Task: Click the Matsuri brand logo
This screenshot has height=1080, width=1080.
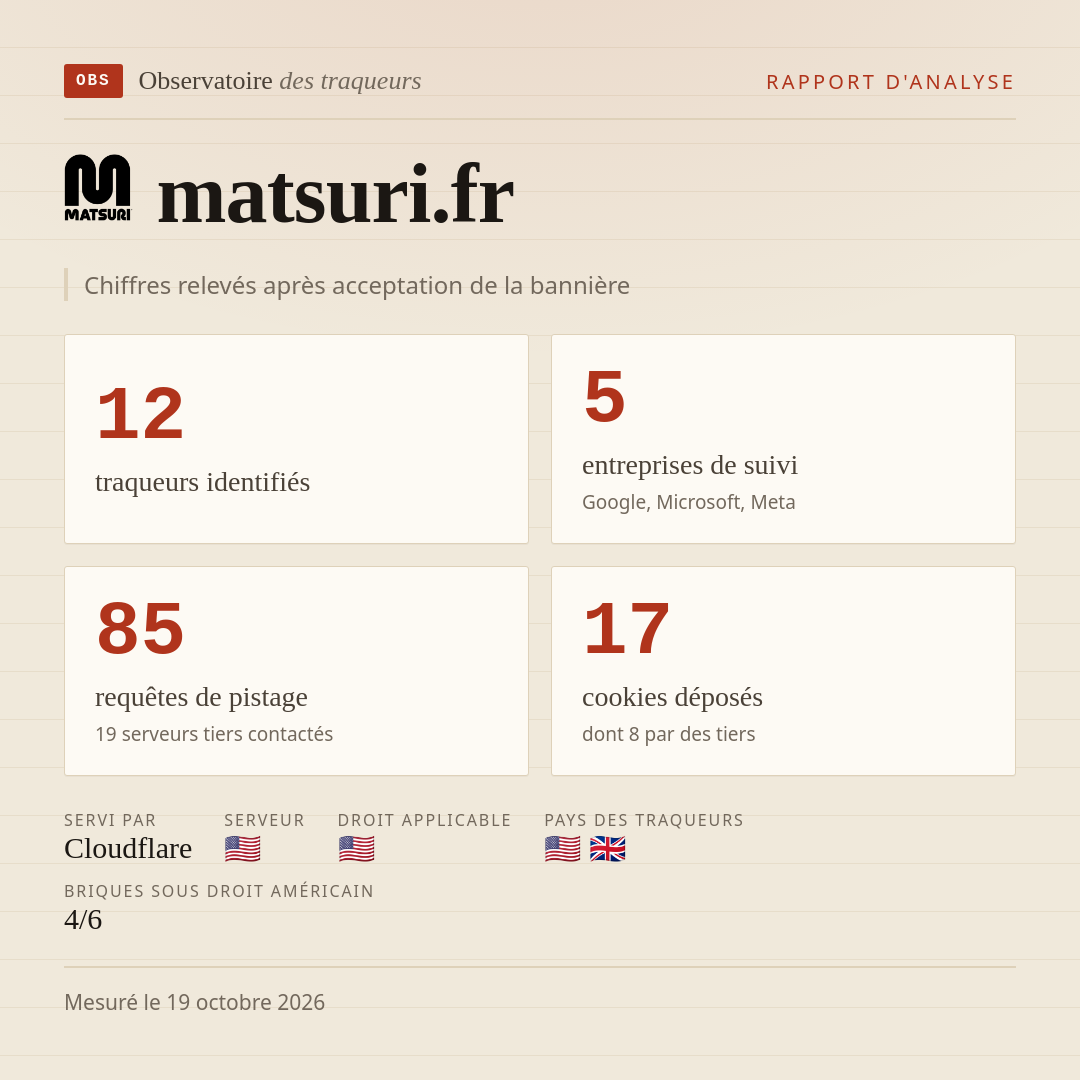Action: tap(97, 188)
